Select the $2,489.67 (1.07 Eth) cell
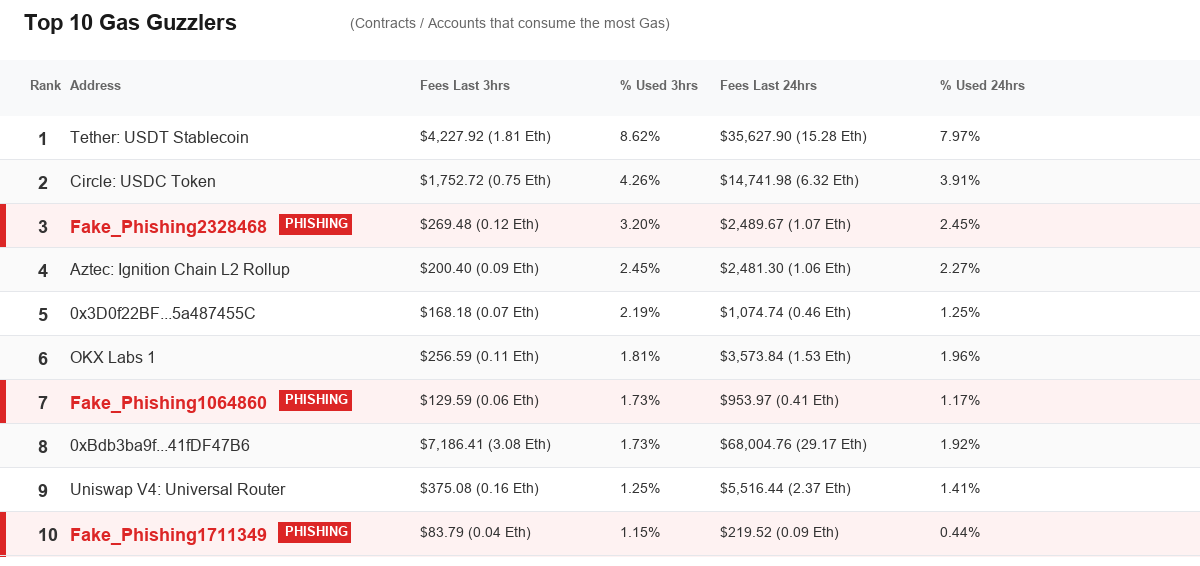The image size is (1200, 566). 785,224
